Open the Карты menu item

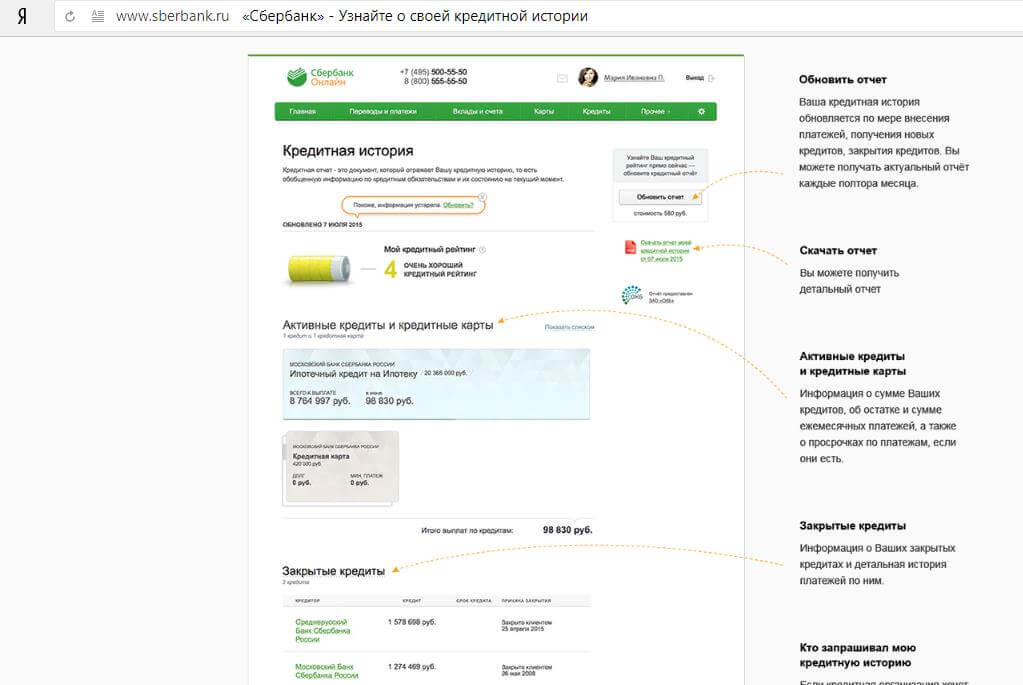(x=544, y=112)
